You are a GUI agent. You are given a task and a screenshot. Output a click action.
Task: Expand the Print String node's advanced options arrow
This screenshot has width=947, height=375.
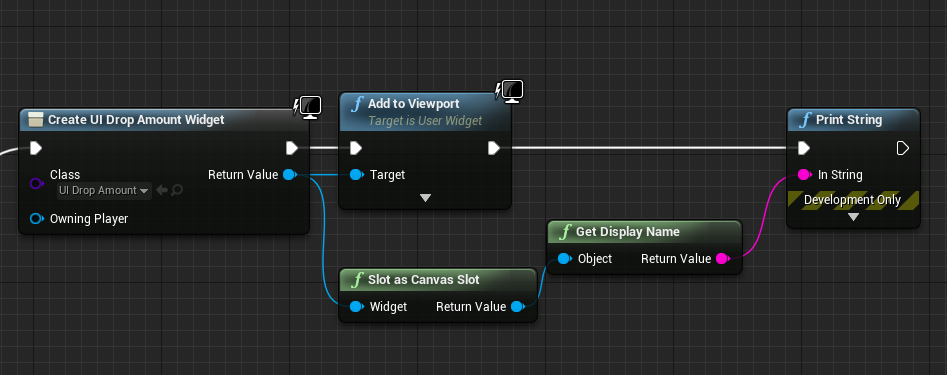[853, 217]
